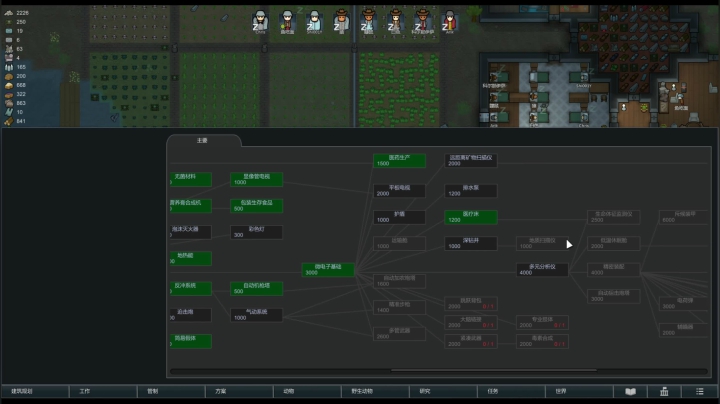Viewport: 720px width, 404px height.
Task: Select 营养膏合成机 research node
Action: (191, 205)
